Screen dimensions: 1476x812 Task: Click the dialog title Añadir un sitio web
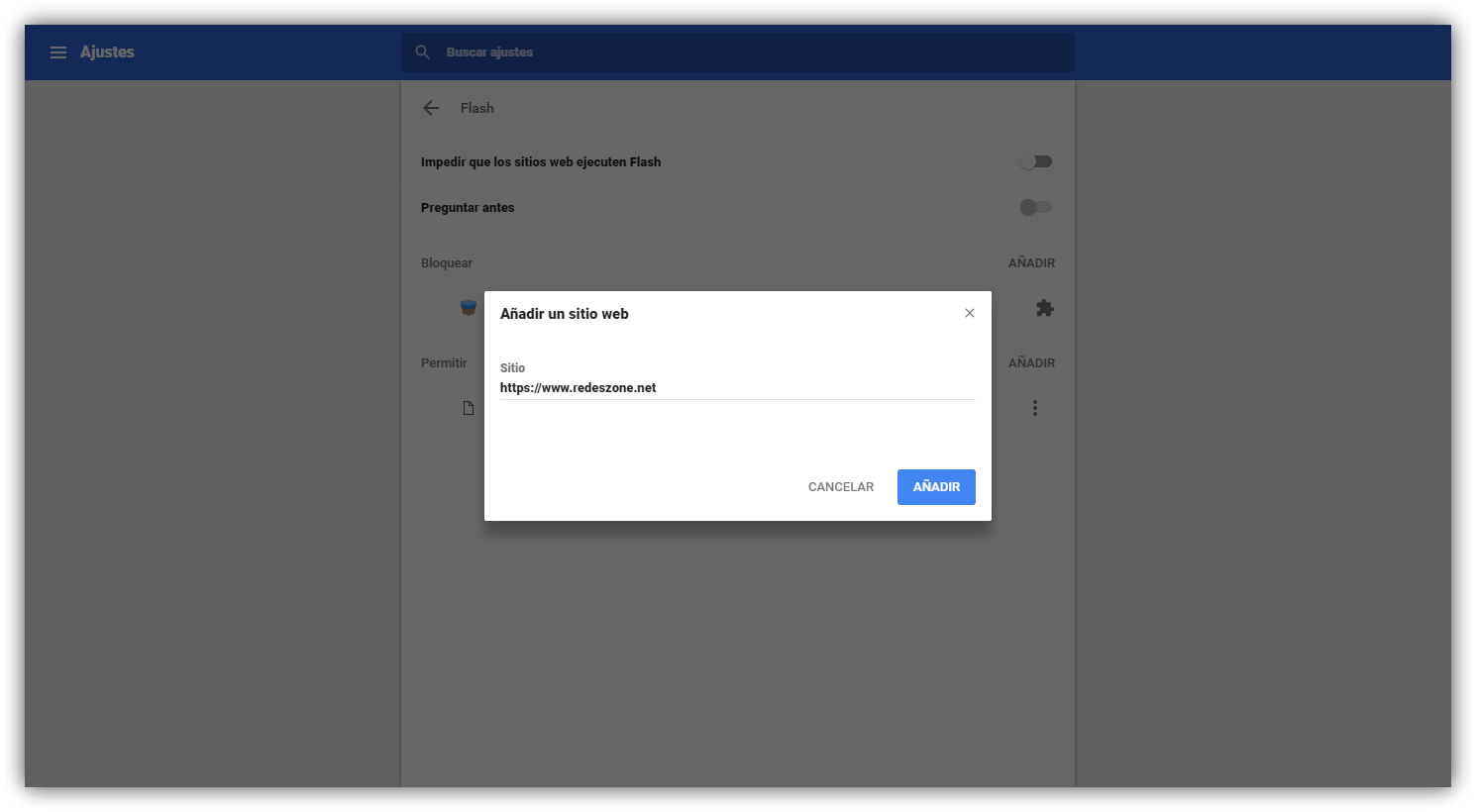(x=565, y=314)
